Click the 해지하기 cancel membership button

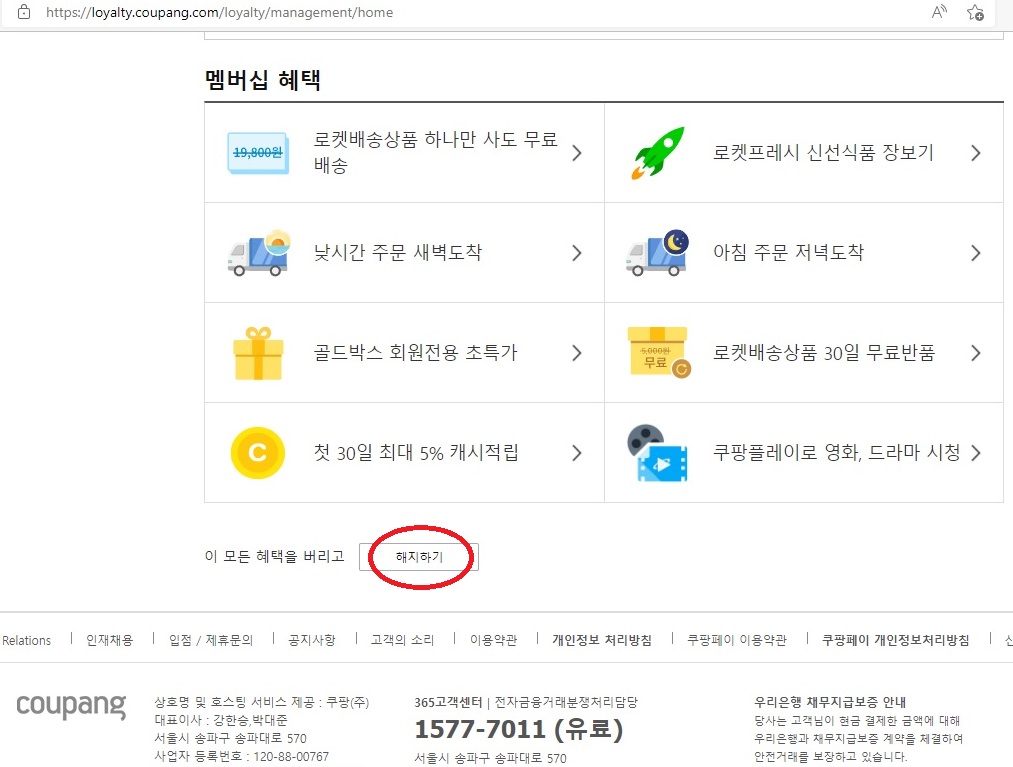pos(419,557)
